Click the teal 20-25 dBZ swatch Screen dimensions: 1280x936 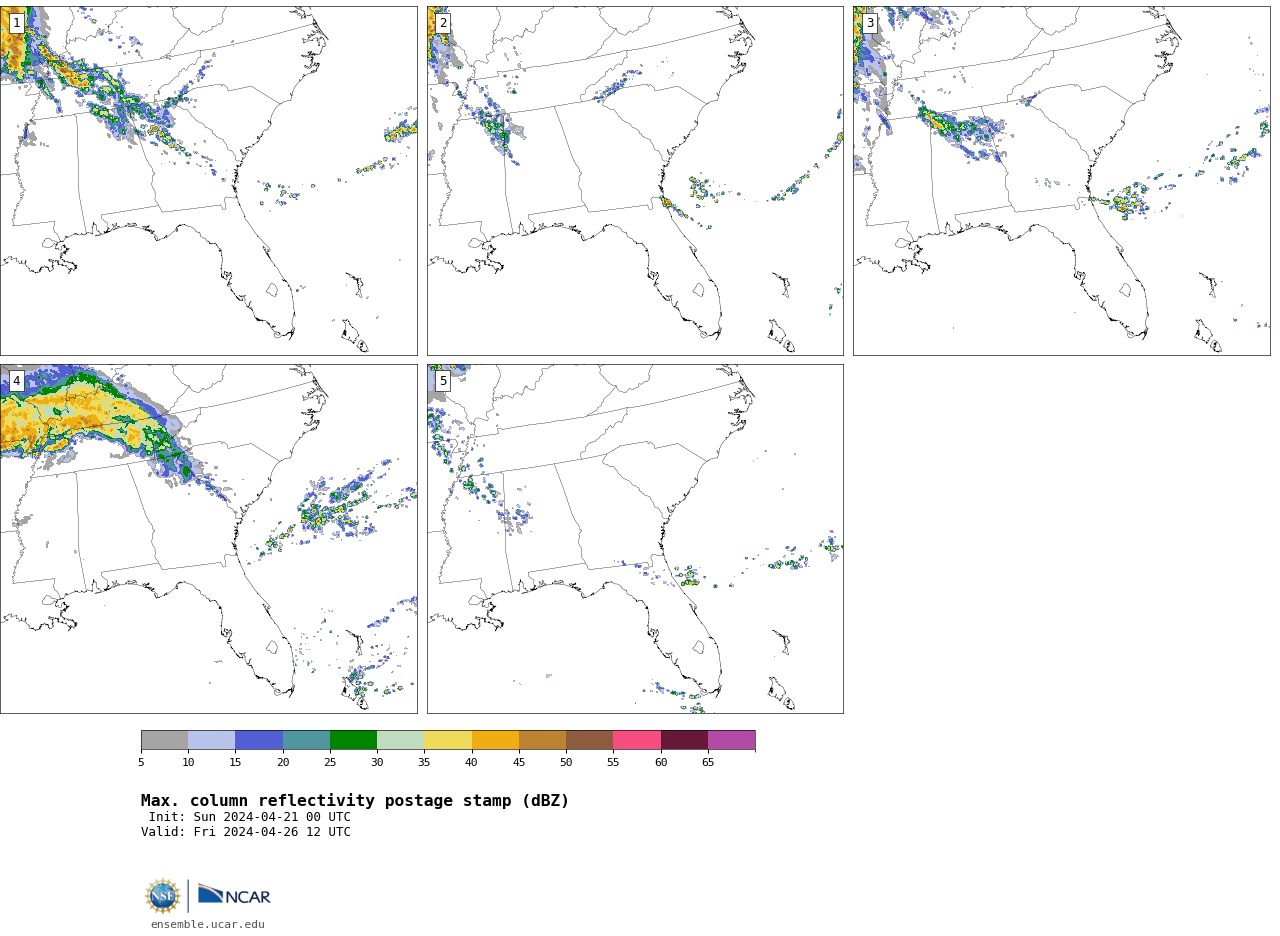(306, 740)
